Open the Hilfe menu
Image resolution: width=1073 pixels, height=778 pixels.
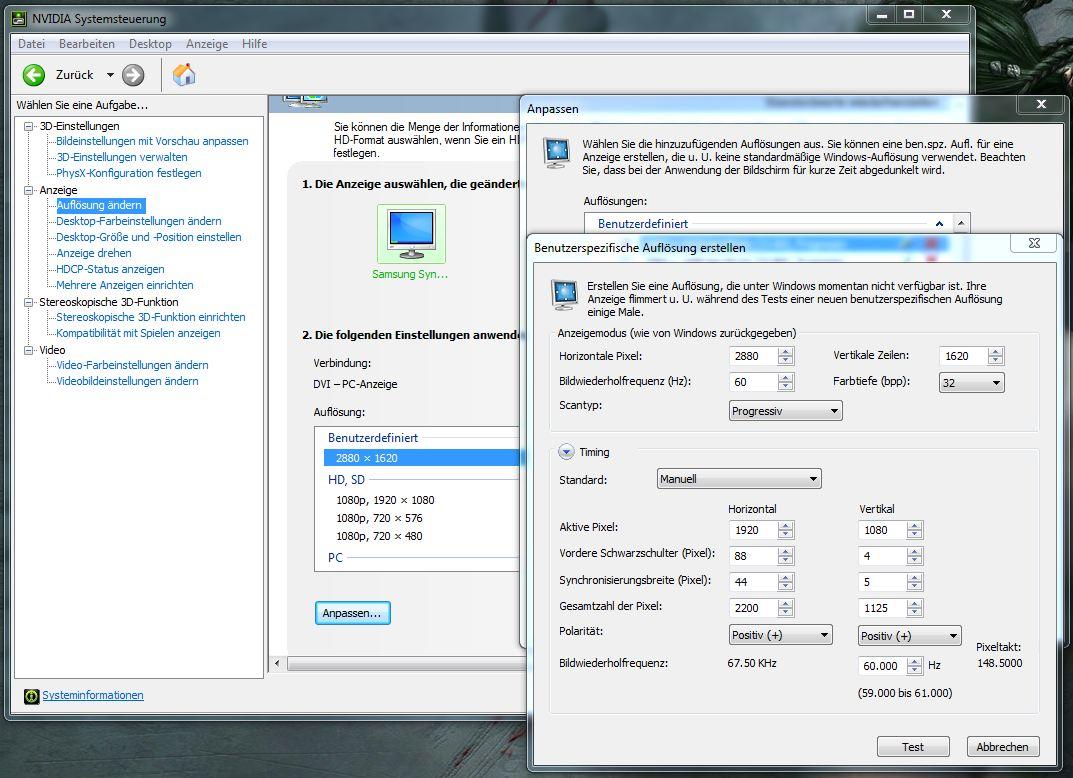click(x=254, y=44)
